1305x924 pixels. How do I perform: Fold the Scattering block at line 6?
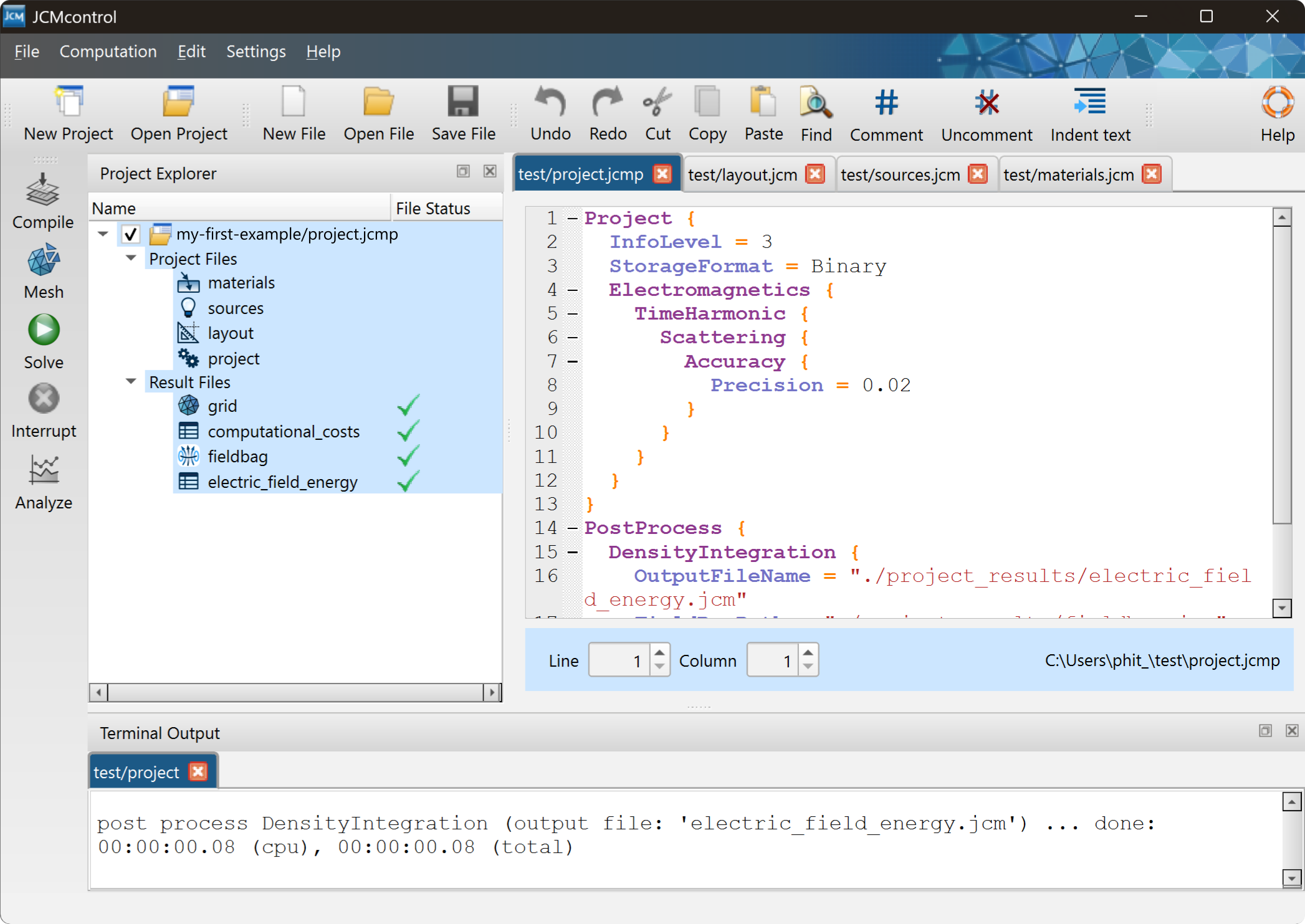[572, 337]
